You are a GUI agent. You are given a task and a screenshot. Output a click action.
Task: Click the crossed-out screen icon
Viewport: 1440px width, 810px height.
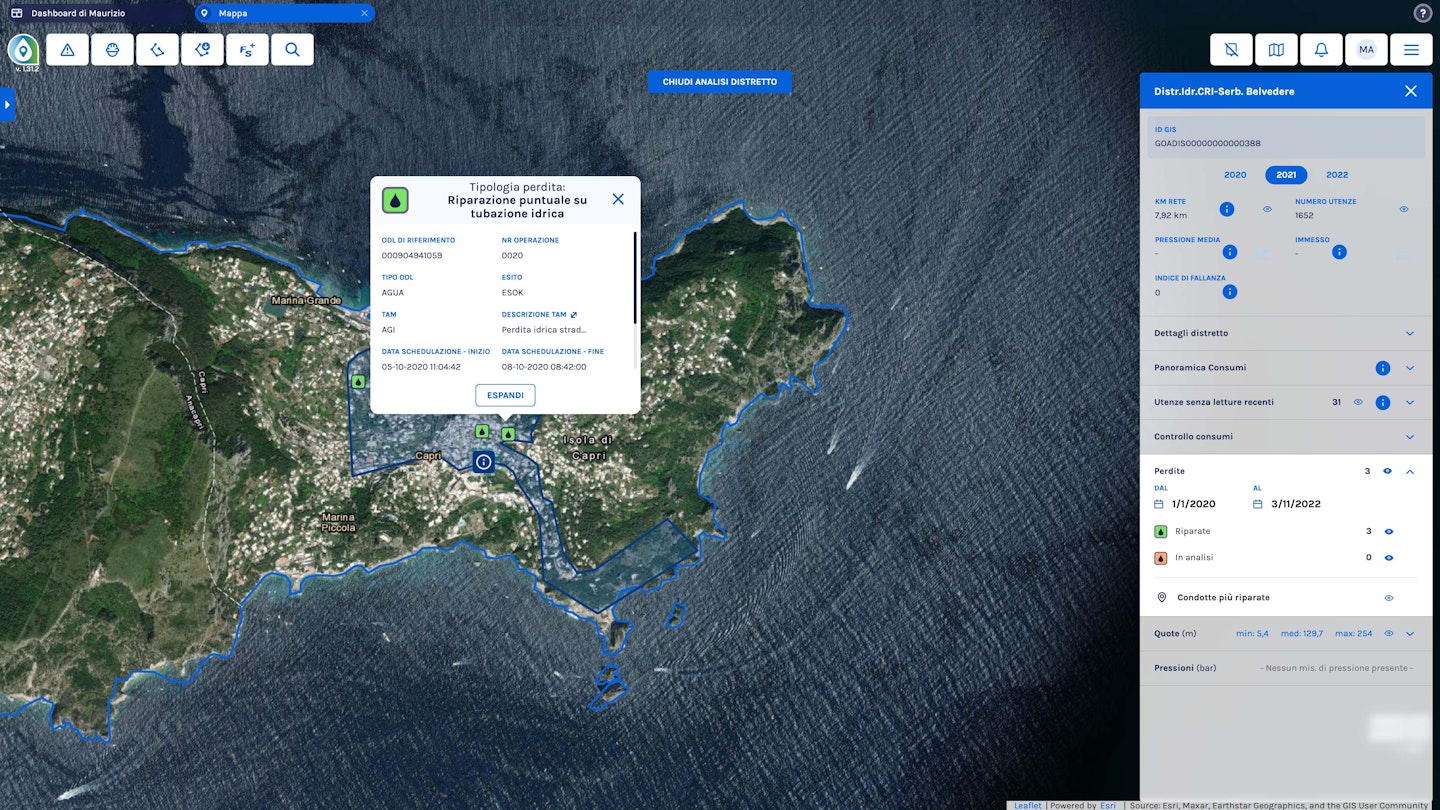pos(1231,50)
